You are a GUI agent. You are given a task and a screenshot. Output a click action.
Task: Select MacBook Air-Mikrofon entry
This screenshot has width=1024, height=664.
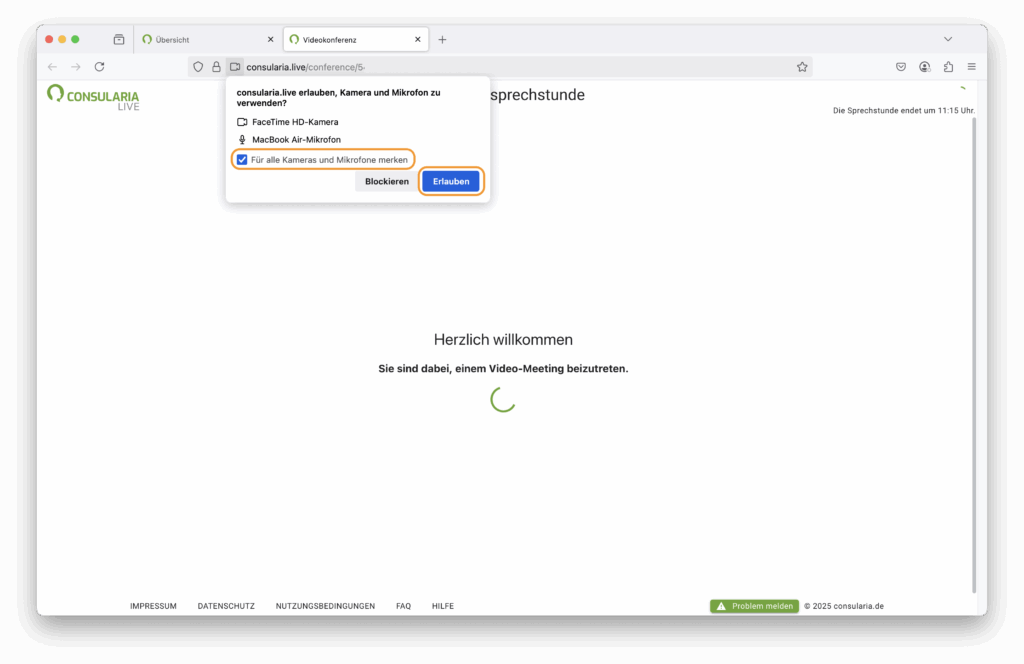(x=289, y=140)
